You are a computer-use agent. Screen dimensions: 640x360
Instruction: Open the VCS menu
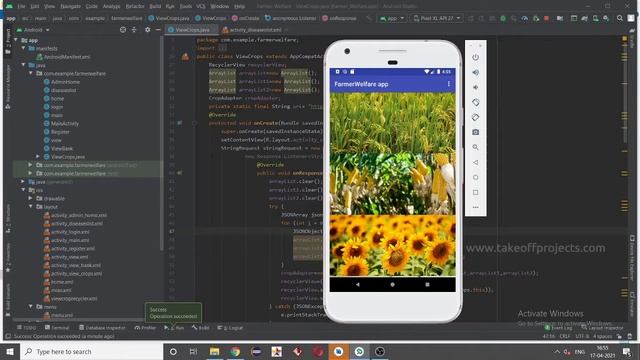(x=201, y=7)
